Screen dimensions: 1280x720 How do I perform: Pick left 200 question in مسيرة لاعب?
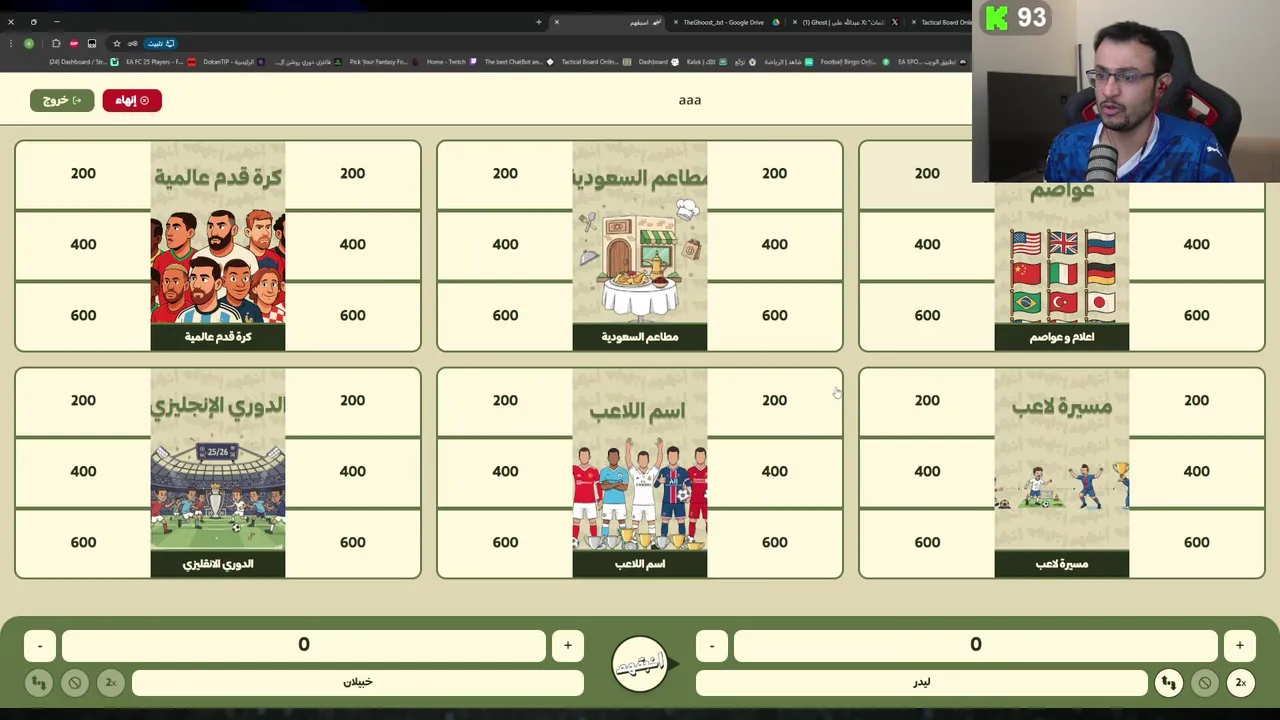point(927,401)
